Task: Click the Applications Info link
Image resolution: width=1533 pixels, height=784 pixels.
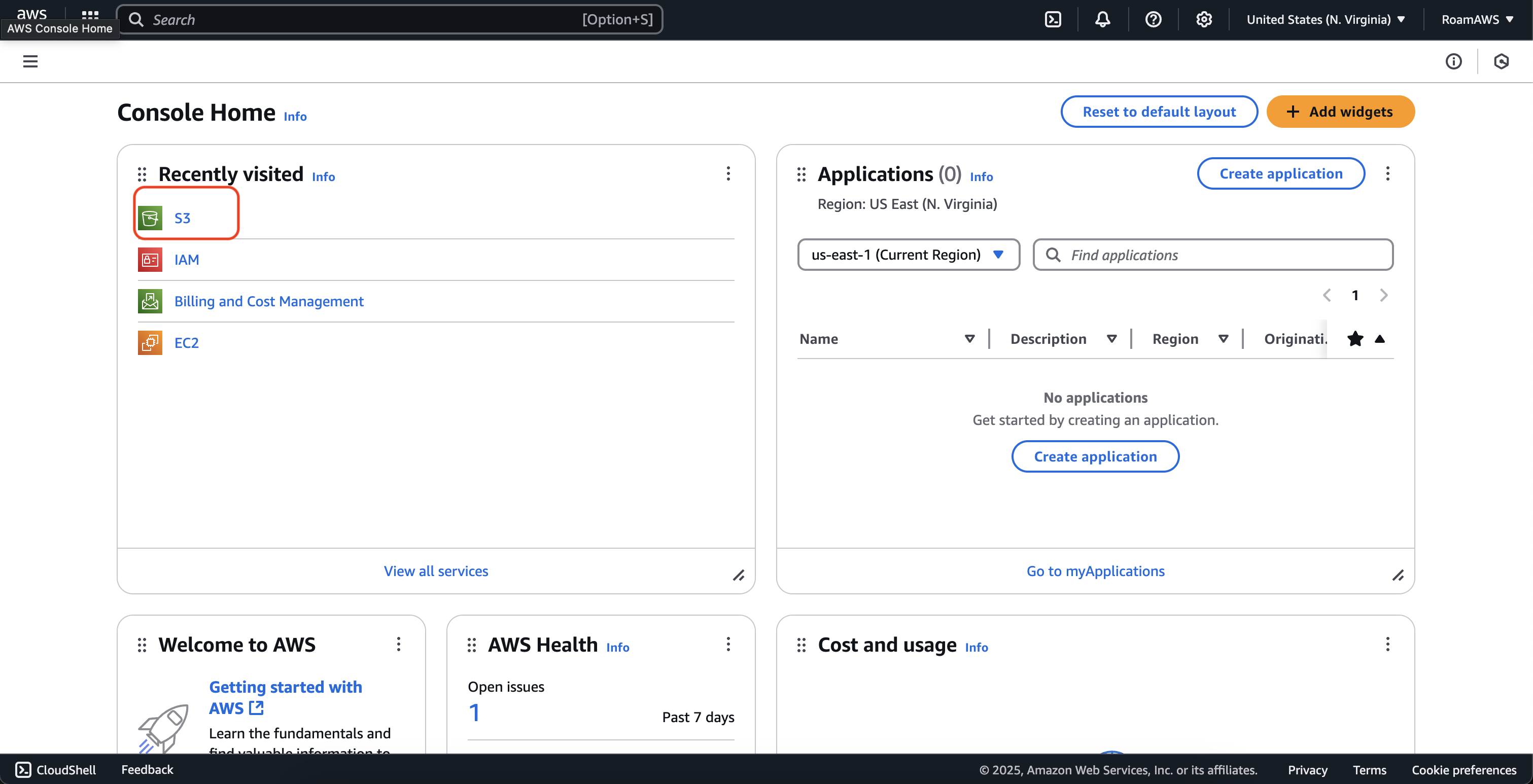Action: 982,176
